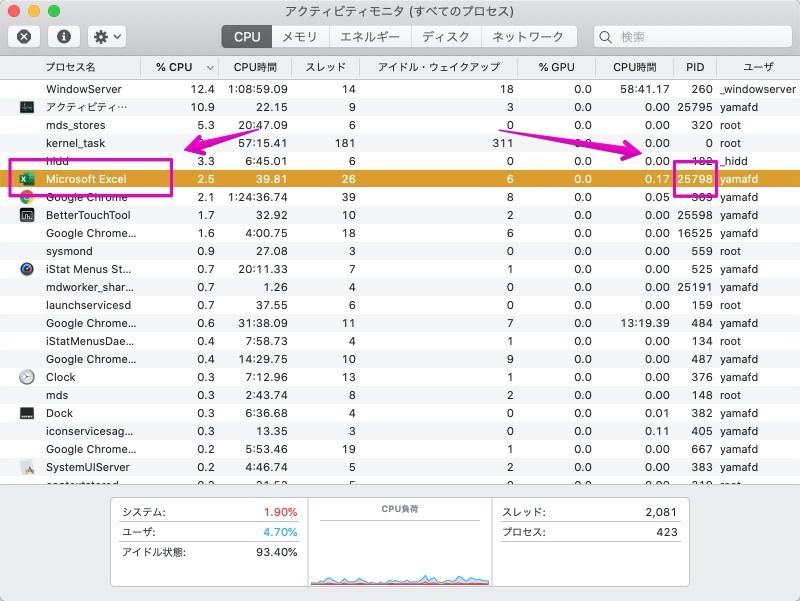Sort by the プロセス名 column header
The height and width of the screenshot is (601, 800).
[70, 67]
